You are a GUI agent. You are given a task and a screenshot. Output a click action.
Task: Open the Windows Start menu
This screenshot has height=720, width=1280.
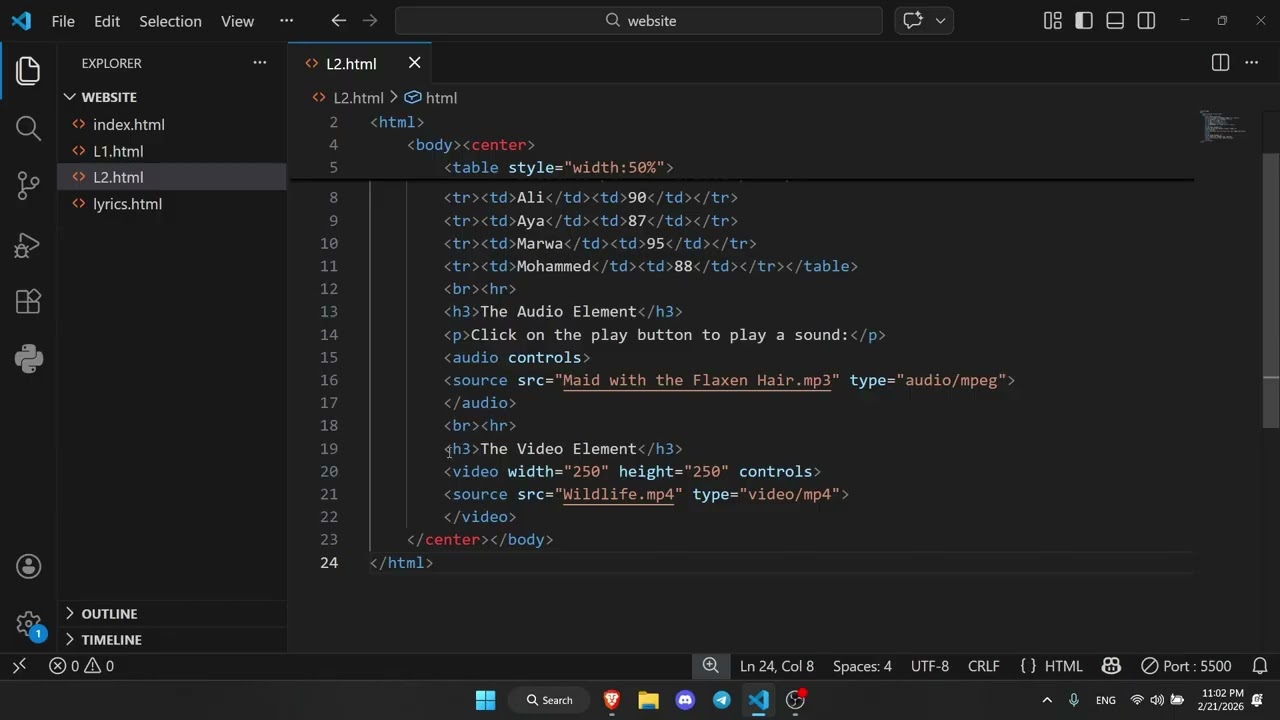click(485, 700)
